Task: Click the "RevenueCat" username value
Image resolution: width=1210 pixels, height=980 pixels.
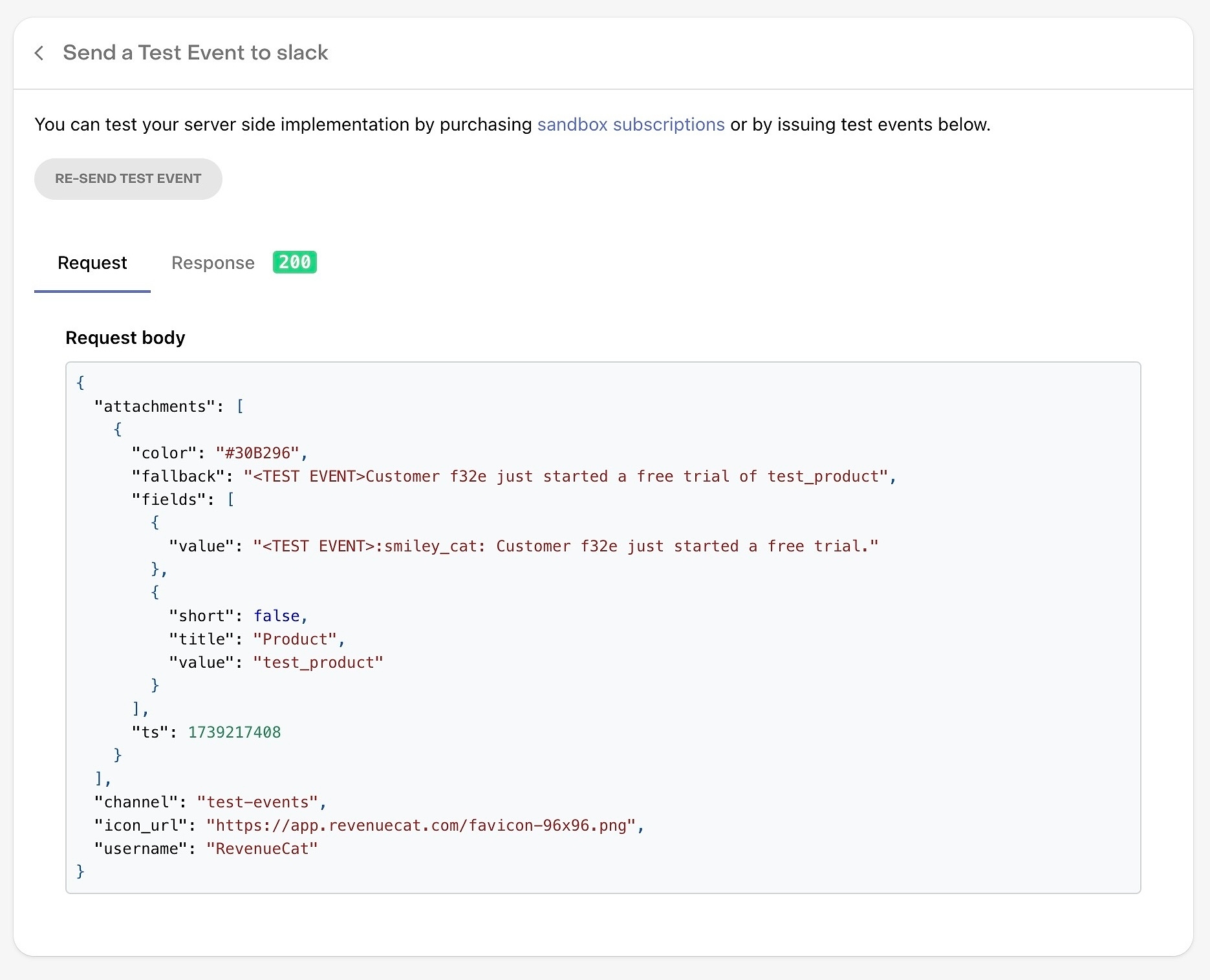Action: click(x=262, y=848)
